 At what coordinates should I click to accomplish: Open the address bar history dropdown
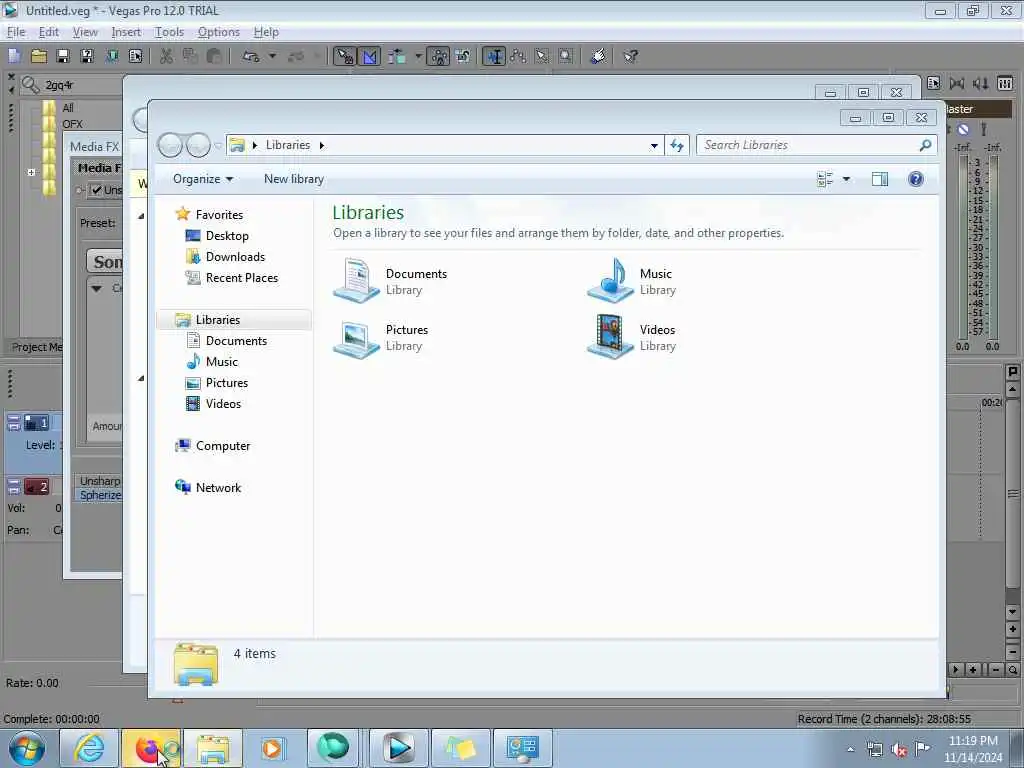click(x=654, y=146)
